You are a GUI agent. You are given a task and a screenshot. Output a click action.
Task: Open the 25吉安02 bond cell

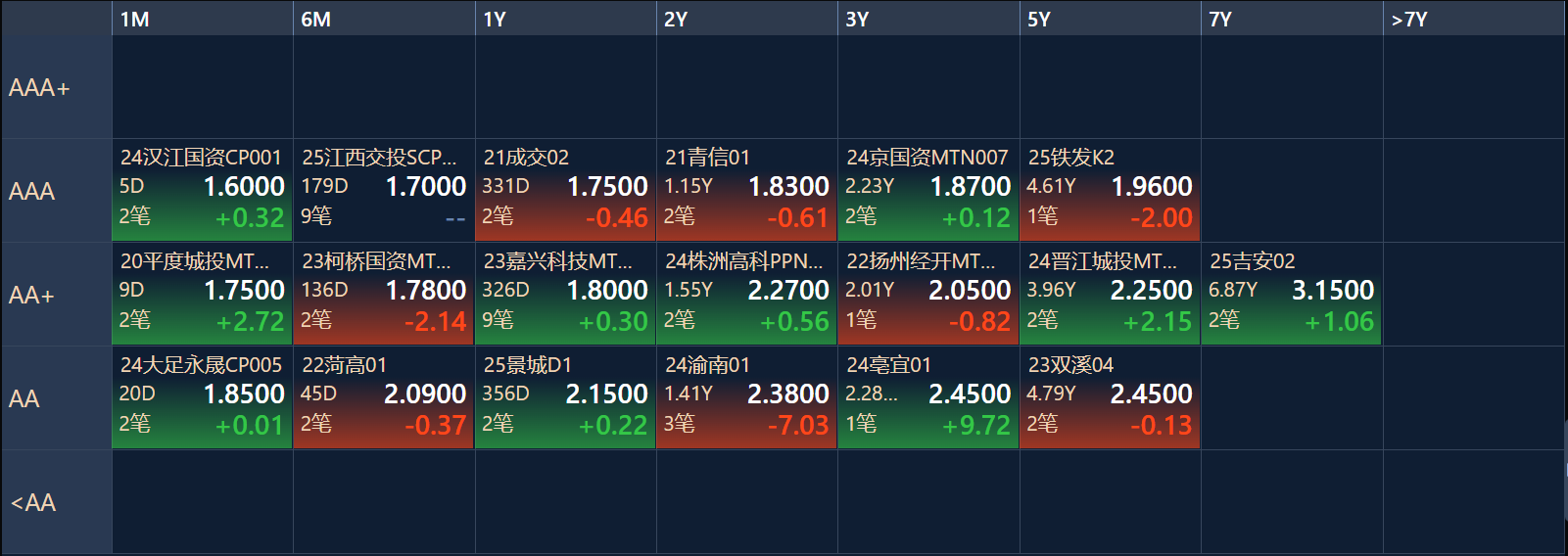pyautogui.click(x=1292, y=294)
